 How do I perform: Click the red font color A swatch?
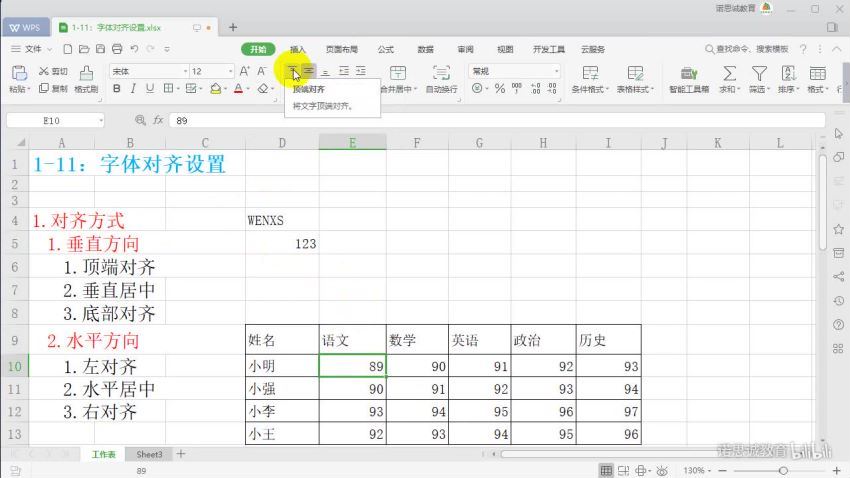(238, 88)
